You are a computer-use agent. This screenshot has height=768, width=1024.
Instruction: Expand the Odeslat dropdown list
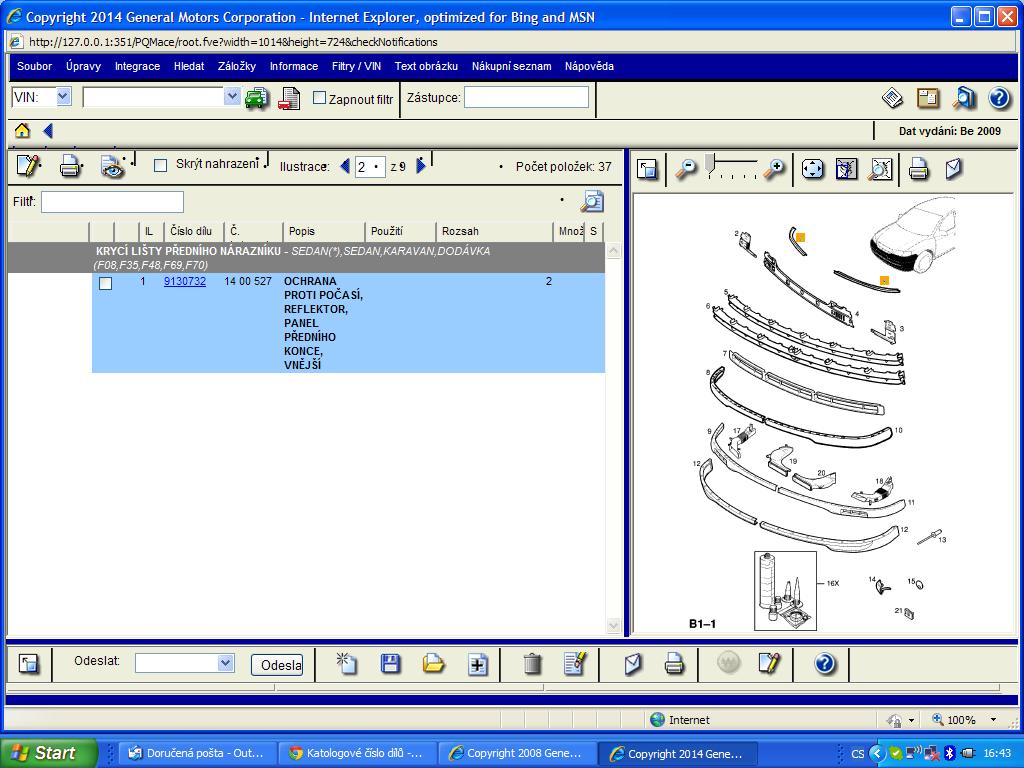(225, 663)
